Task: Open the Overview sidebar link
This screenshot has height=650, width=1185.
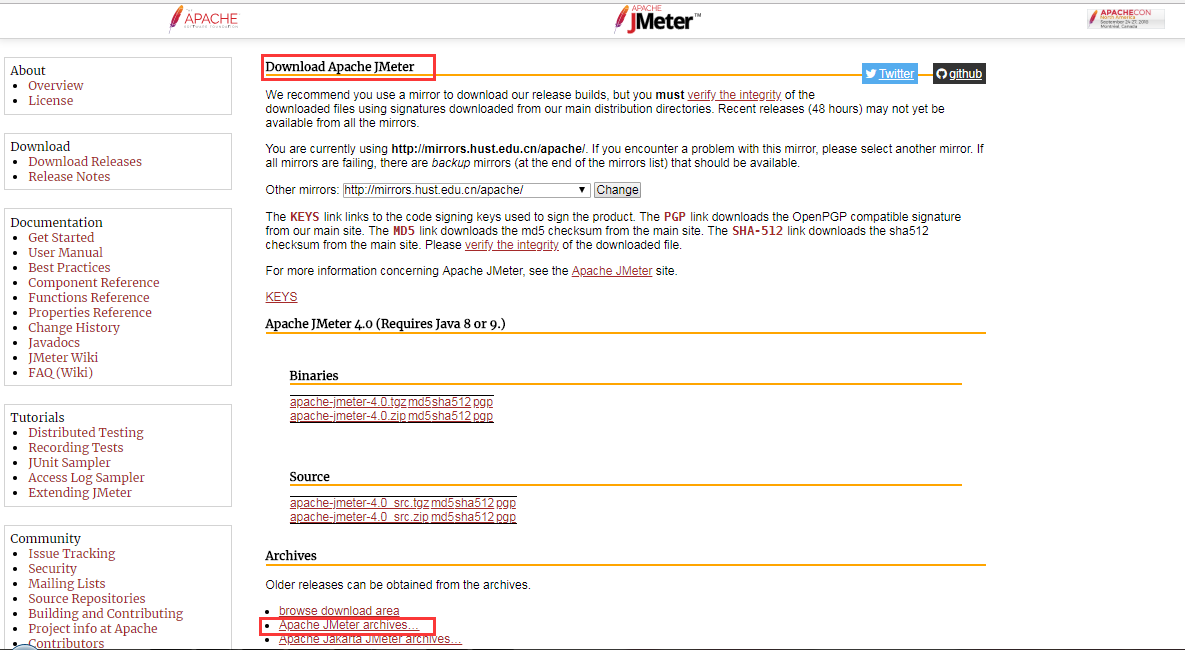Action: [56, 85]
